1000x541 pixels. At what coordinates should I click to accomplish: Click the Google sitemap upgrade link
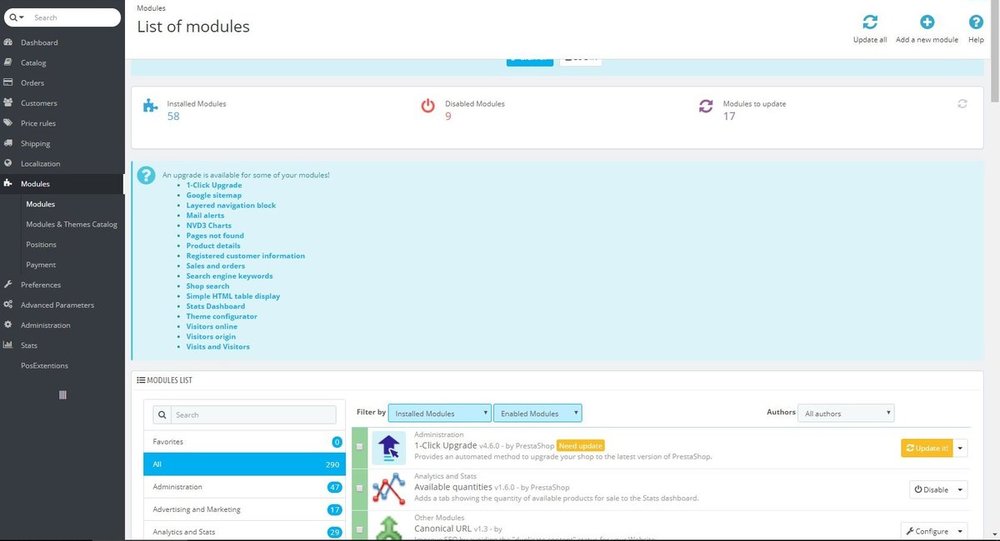click(x=214, y=195)
